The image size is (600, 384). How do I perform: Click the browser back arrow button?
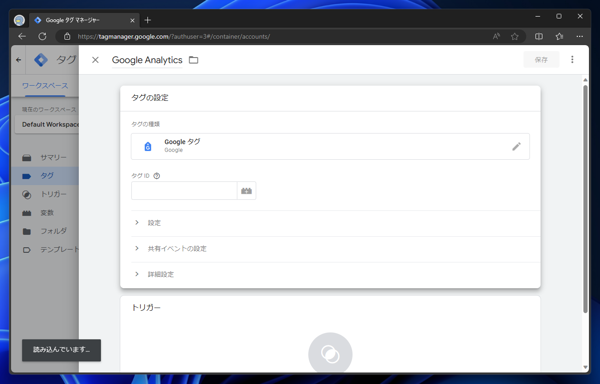pyautogui.click(x=22, y=36)
